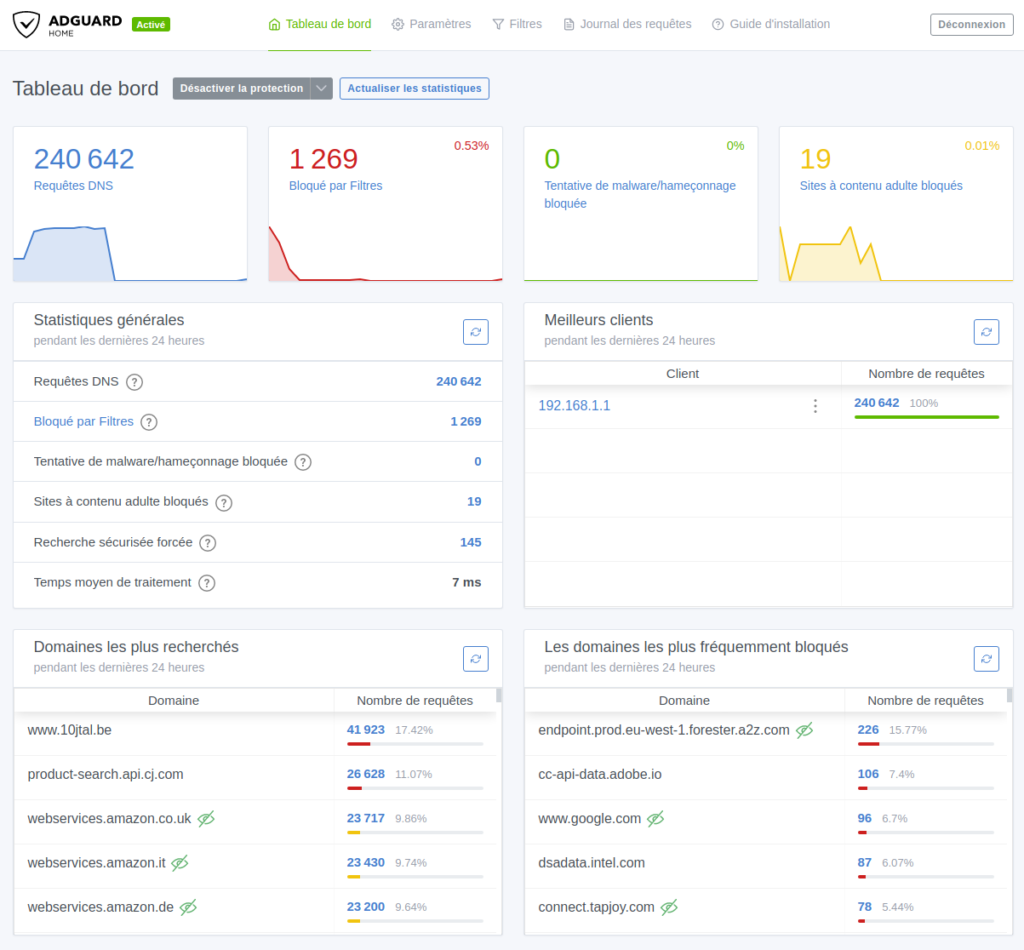Toggle tracker eye icon beside connect.tapjoy.com
The height and width of the screenshot is (950, 1024).
tap(669, 907)
